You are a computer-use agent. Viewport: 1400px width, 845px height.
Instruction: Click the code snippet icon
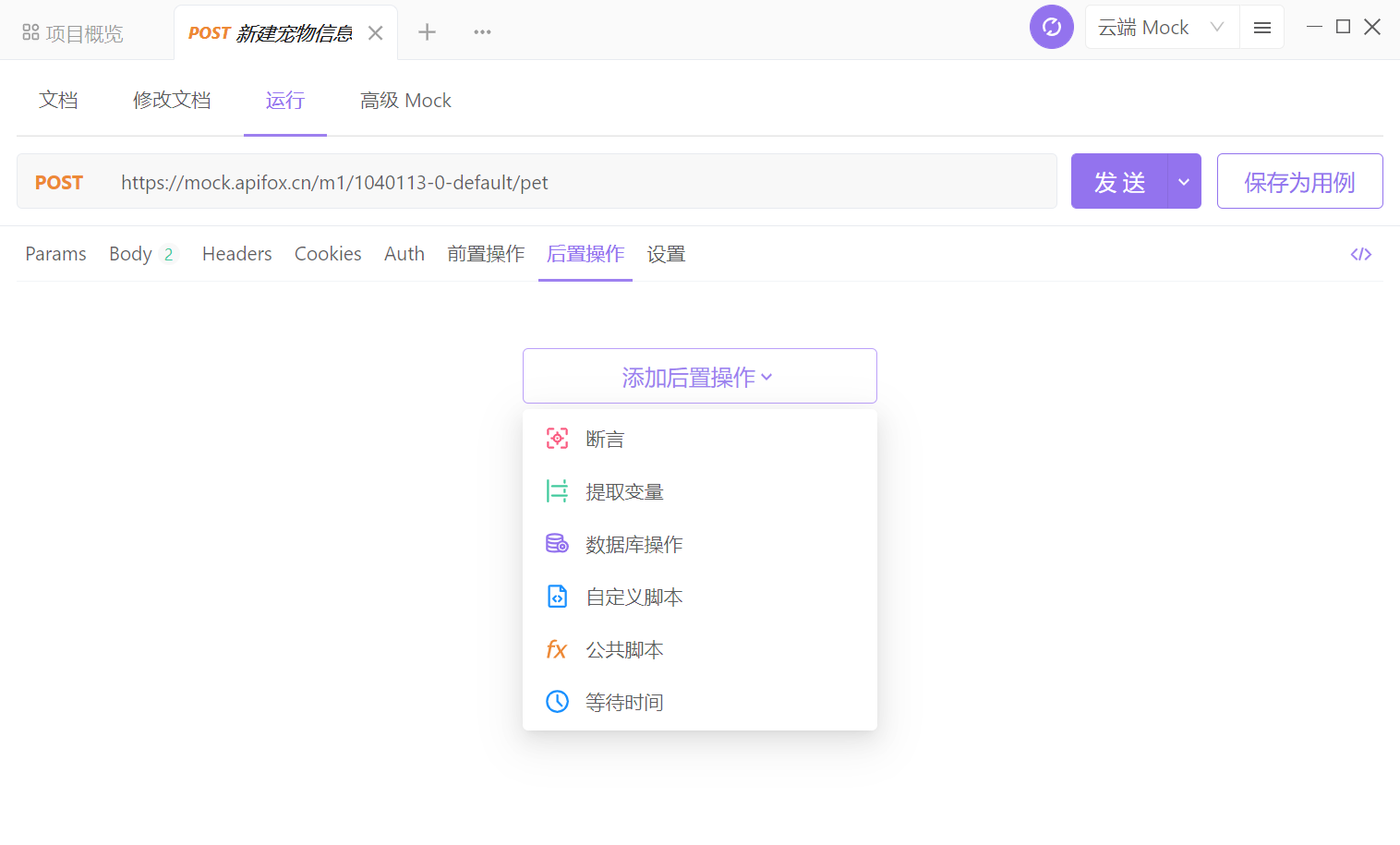point(1360,254)
